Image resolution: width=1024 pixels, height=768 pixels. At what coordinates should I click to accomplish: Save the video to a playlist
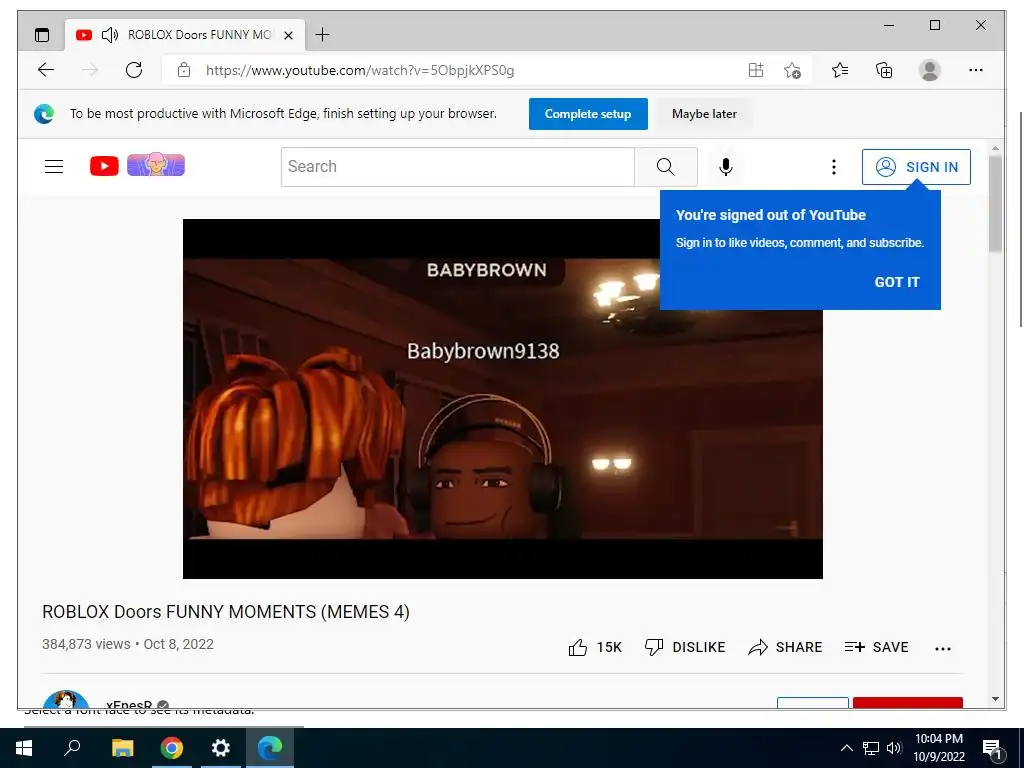pos(876,647)
